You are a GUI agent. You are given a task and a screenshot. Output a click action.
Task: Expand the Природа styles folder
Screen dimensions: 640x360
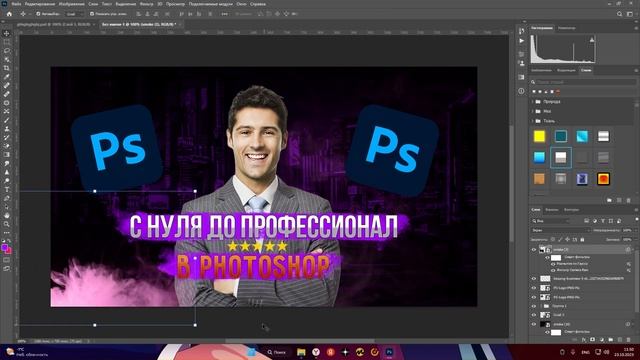533,102
